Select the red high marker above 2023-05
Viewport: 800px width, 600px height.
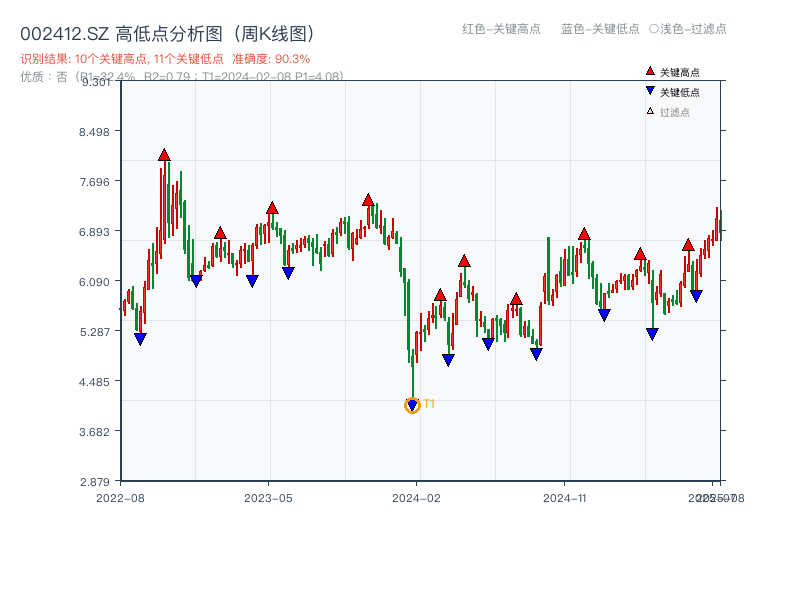[x=272, y=208]
